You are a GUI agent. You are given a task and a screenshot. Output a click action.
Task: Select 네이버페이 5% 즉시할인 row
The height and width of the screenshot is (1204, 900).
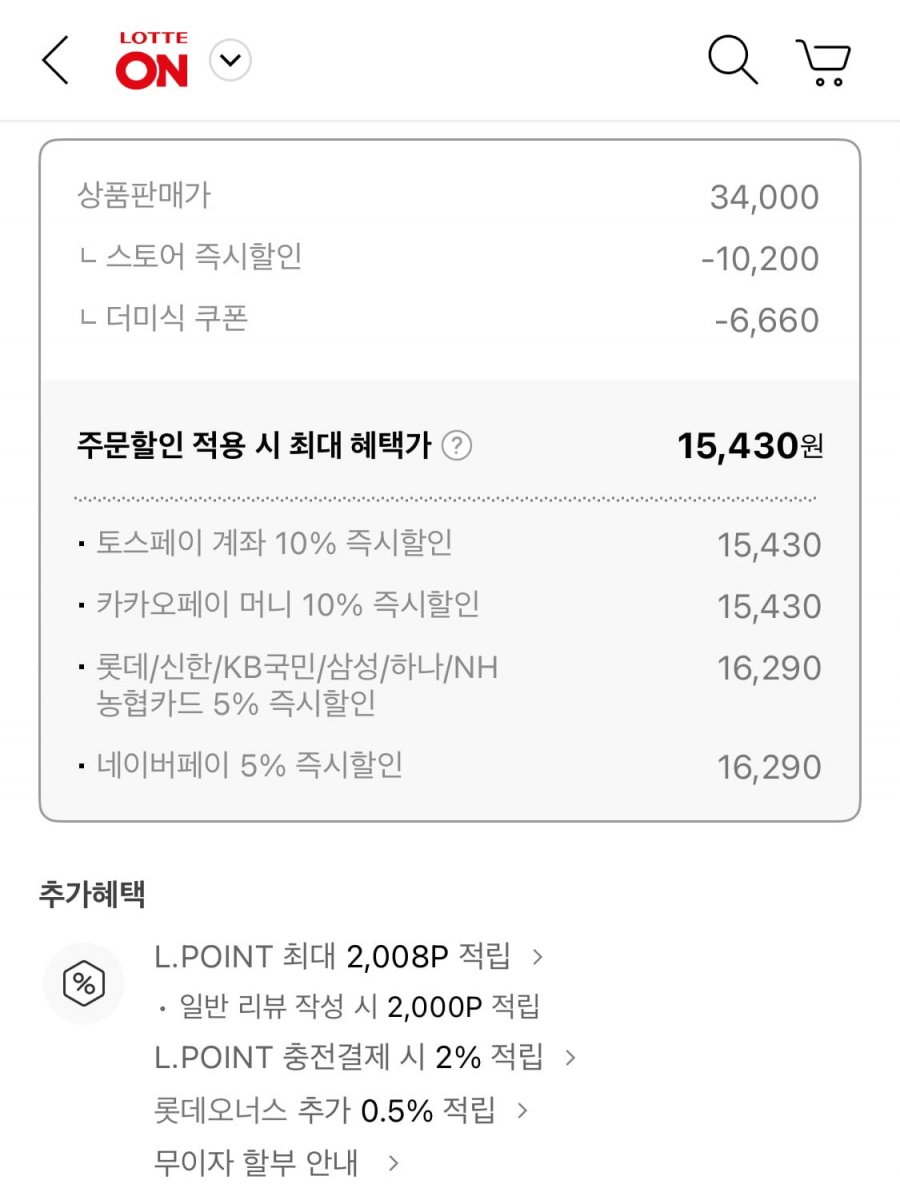[x=449, y=766]
